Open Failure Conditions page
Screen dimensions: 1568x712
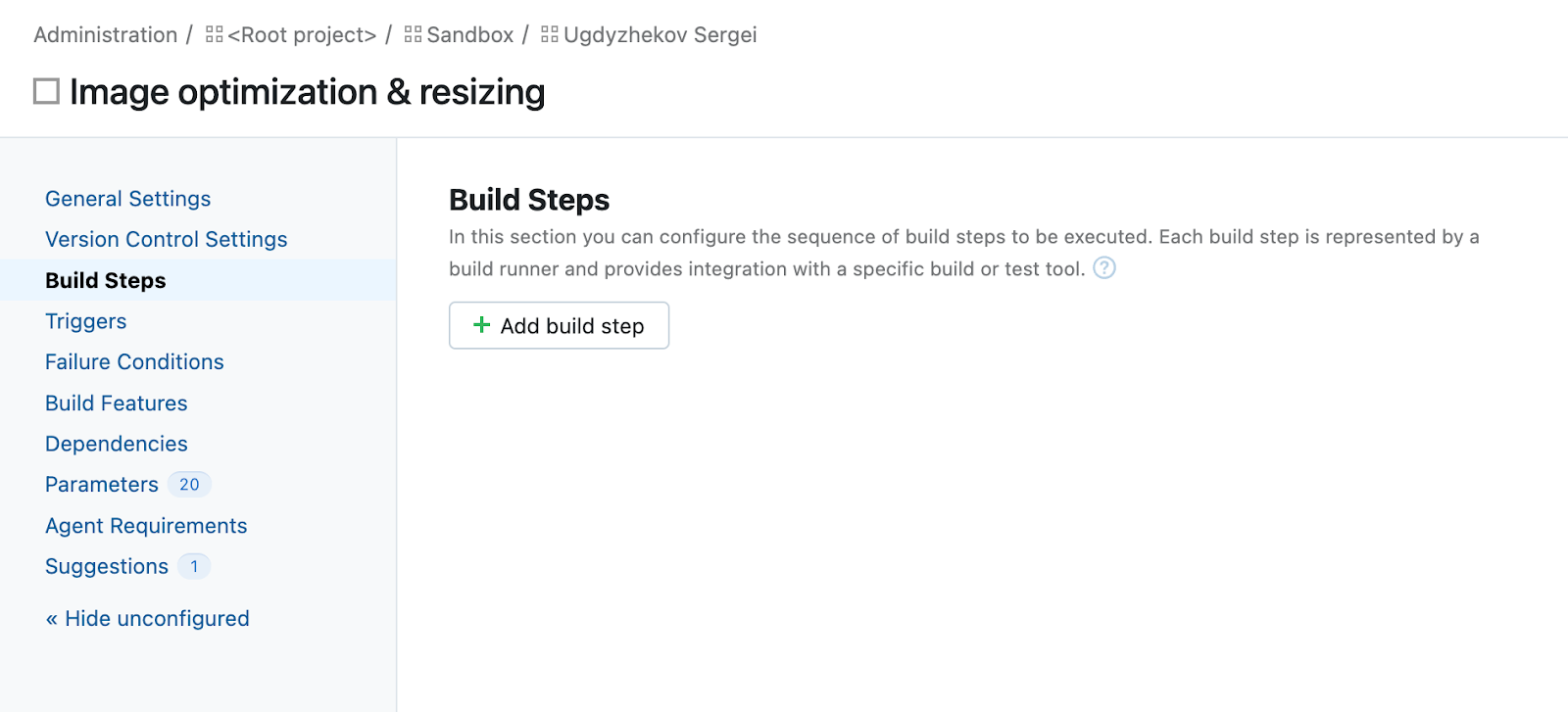[x=134, y=362]
